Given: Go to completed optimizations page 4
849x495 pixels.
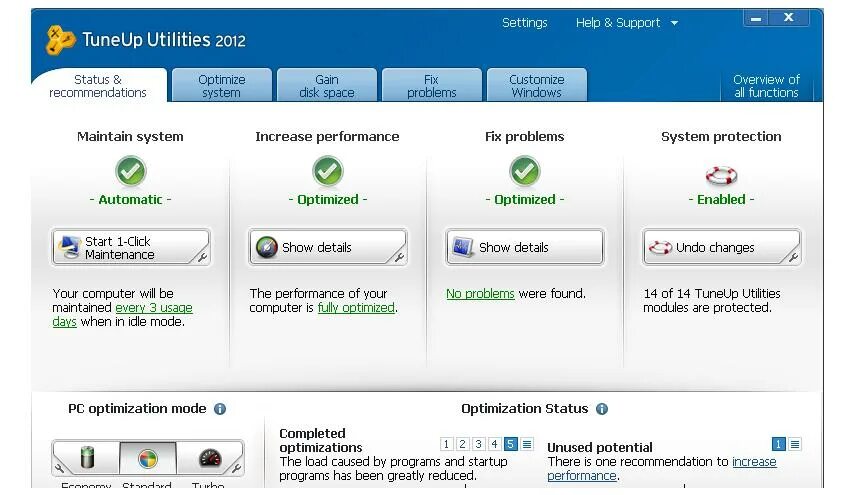Looking at the screenshot, I should click(494, 444).
